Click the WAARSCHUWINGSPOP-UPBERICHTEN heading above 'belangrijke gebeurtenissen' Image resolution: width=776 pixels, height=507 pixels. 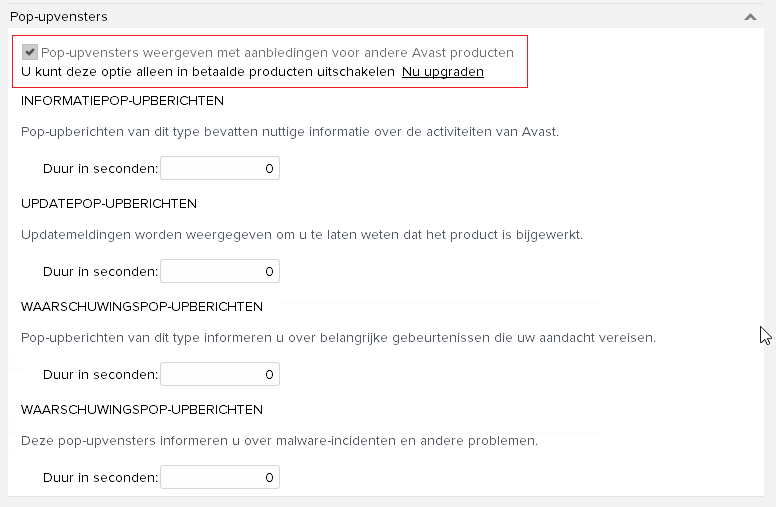142,306
